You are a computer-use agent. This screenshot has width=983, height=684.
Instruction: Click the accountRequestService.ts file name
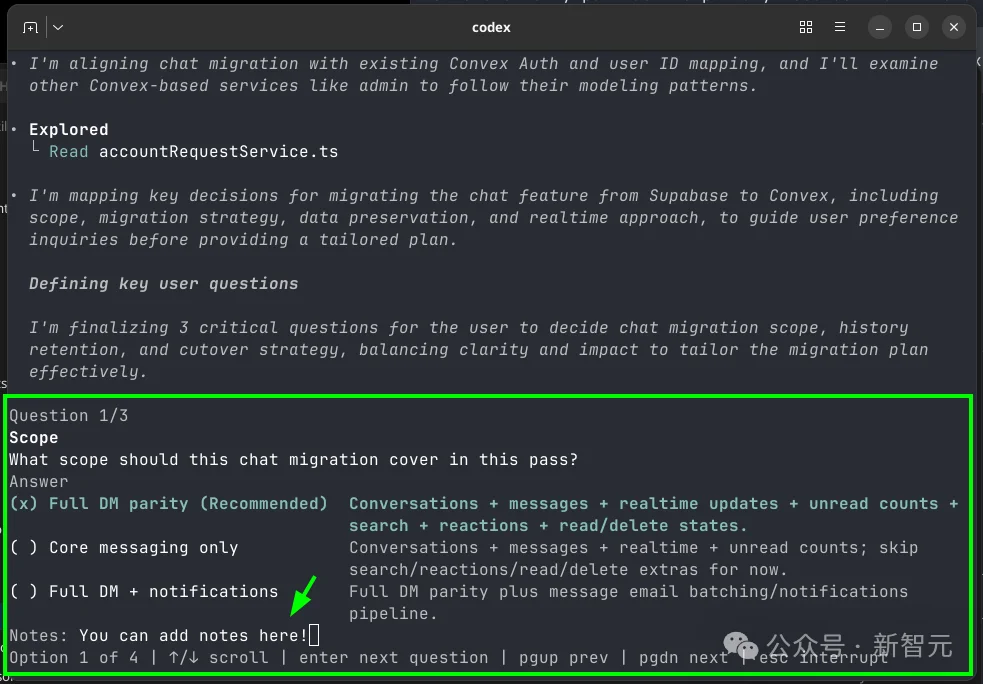(x=218, y=152)
